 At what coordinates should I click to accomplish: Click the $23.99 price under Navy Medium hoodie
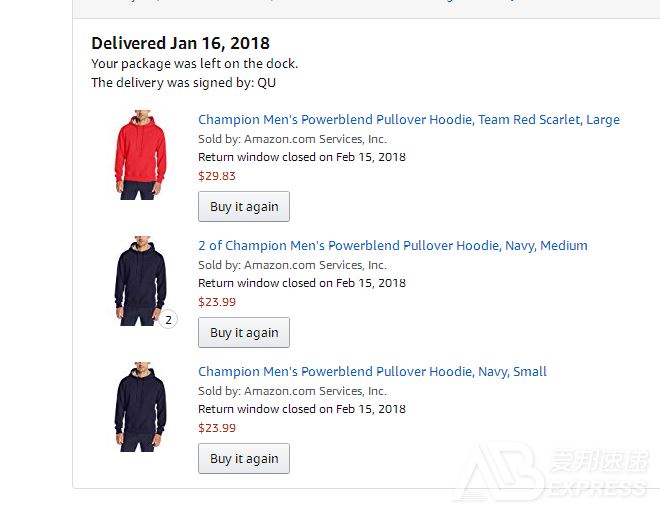(217, 302)
